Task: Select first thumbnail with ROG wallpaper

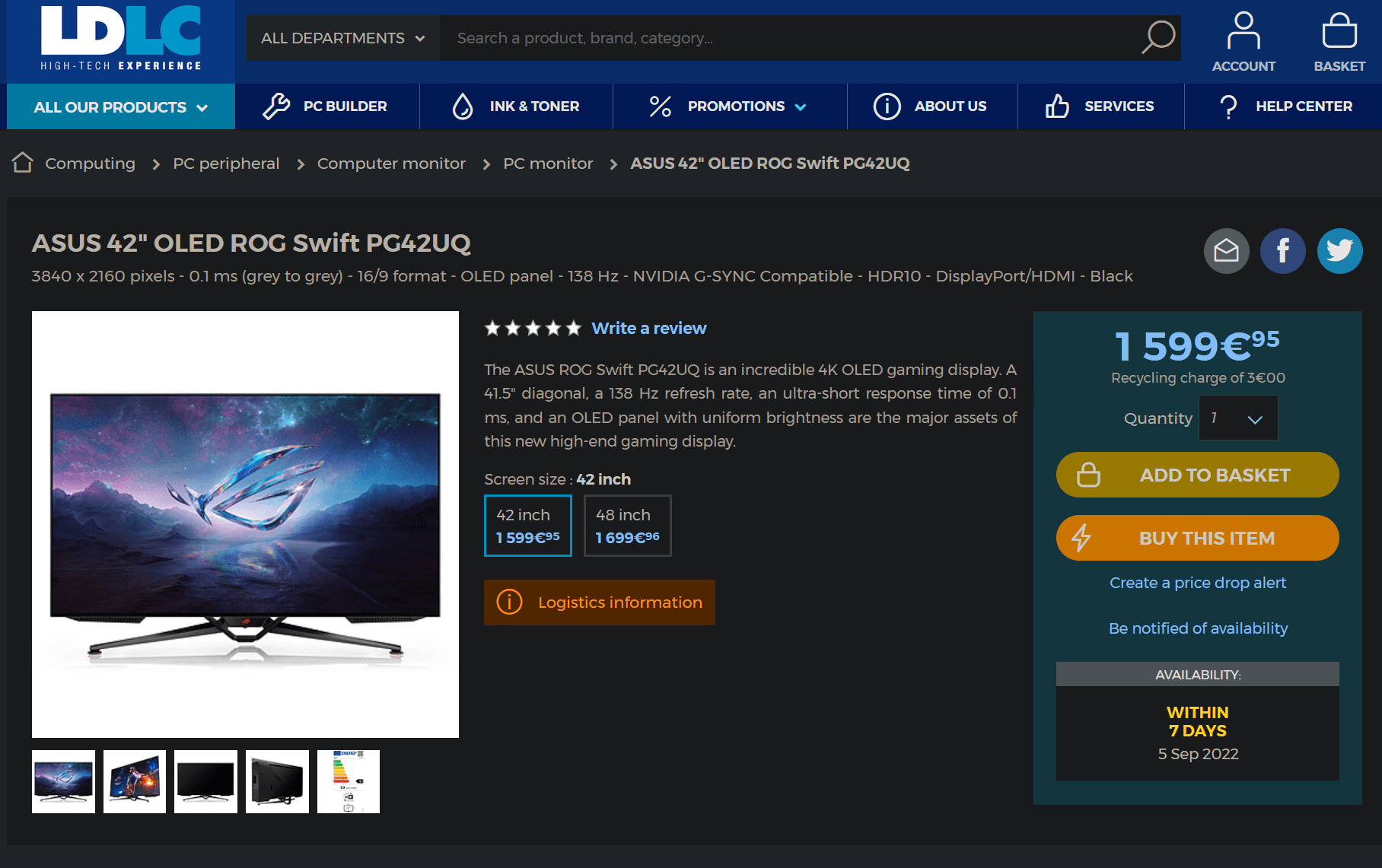Action: click(x=63, y=781)
